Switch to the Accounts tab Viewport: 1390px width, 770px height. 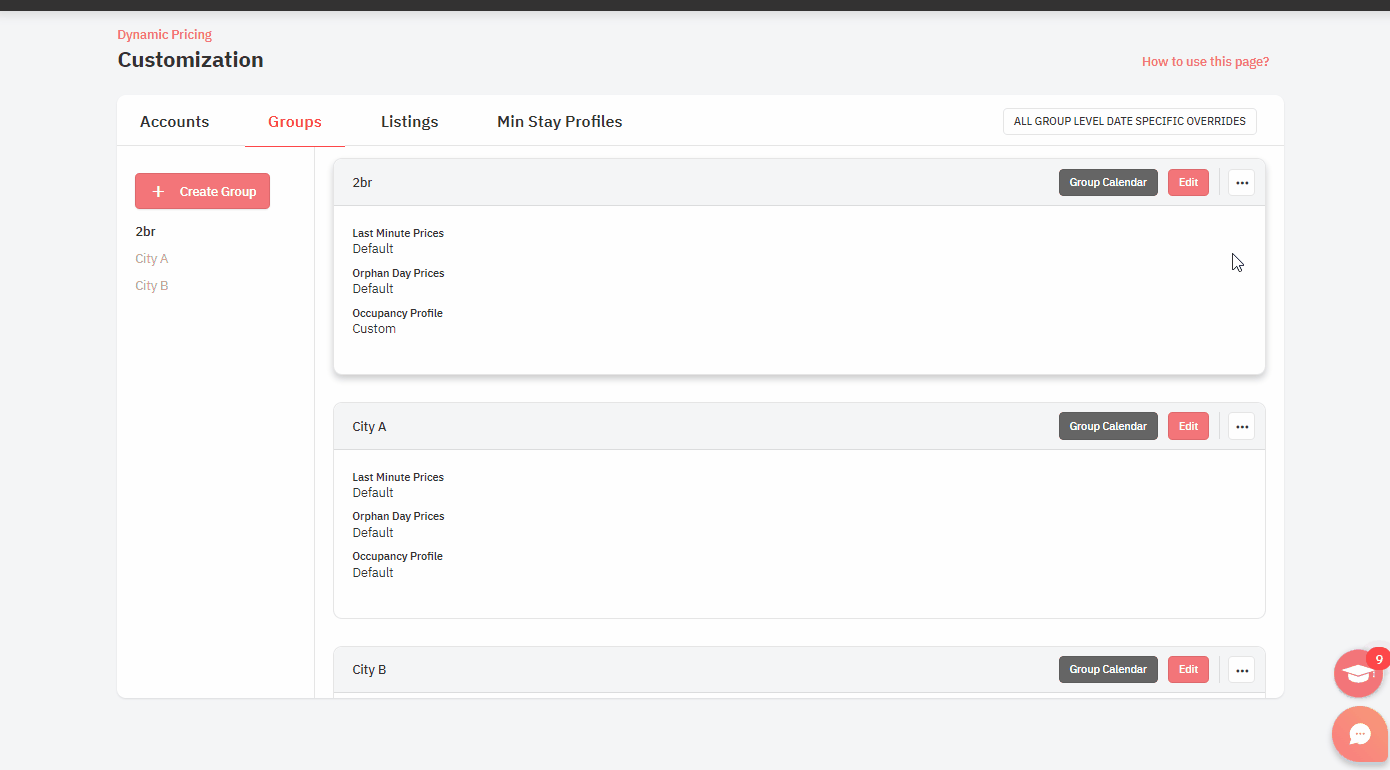coord(175,122)
